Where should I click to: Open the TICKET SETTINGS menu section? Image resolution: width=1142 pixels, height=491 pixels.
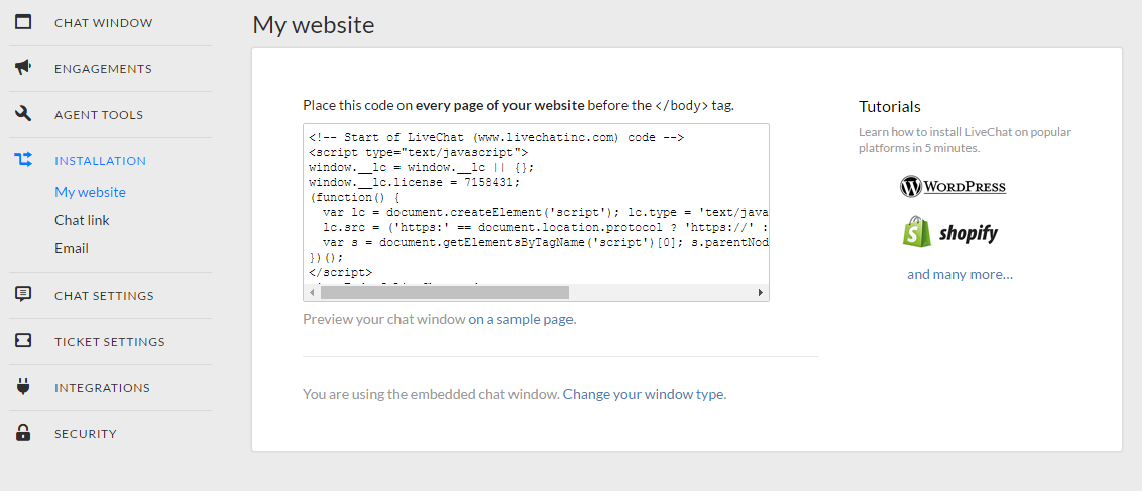[x=109, y=341]
